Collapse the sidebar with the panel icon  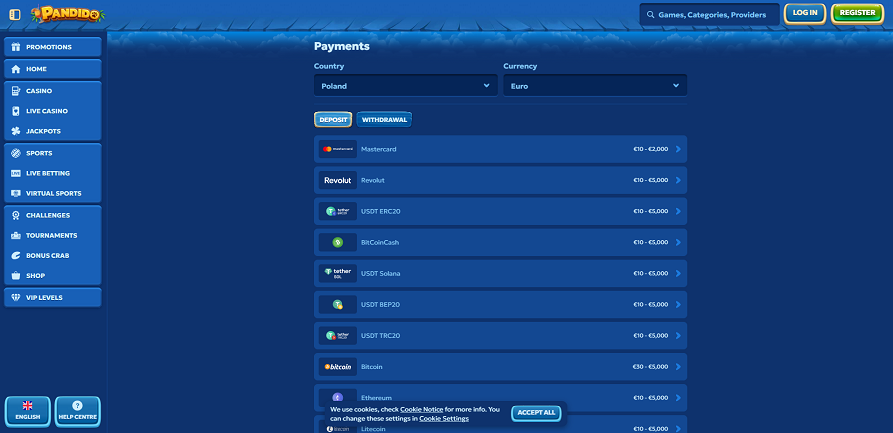pyautogui.click(x=15, y=14)
